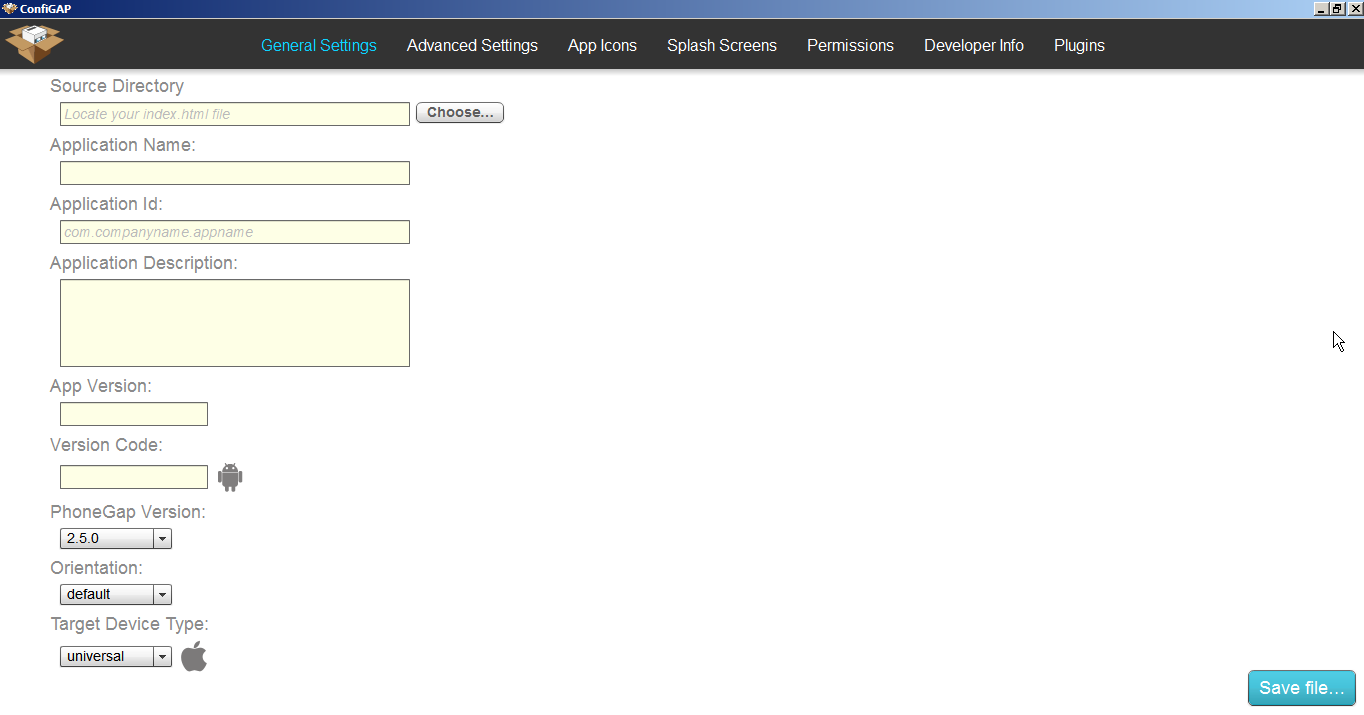Click the App Version: label
The image size is (1364, 715).
(101, 386)
